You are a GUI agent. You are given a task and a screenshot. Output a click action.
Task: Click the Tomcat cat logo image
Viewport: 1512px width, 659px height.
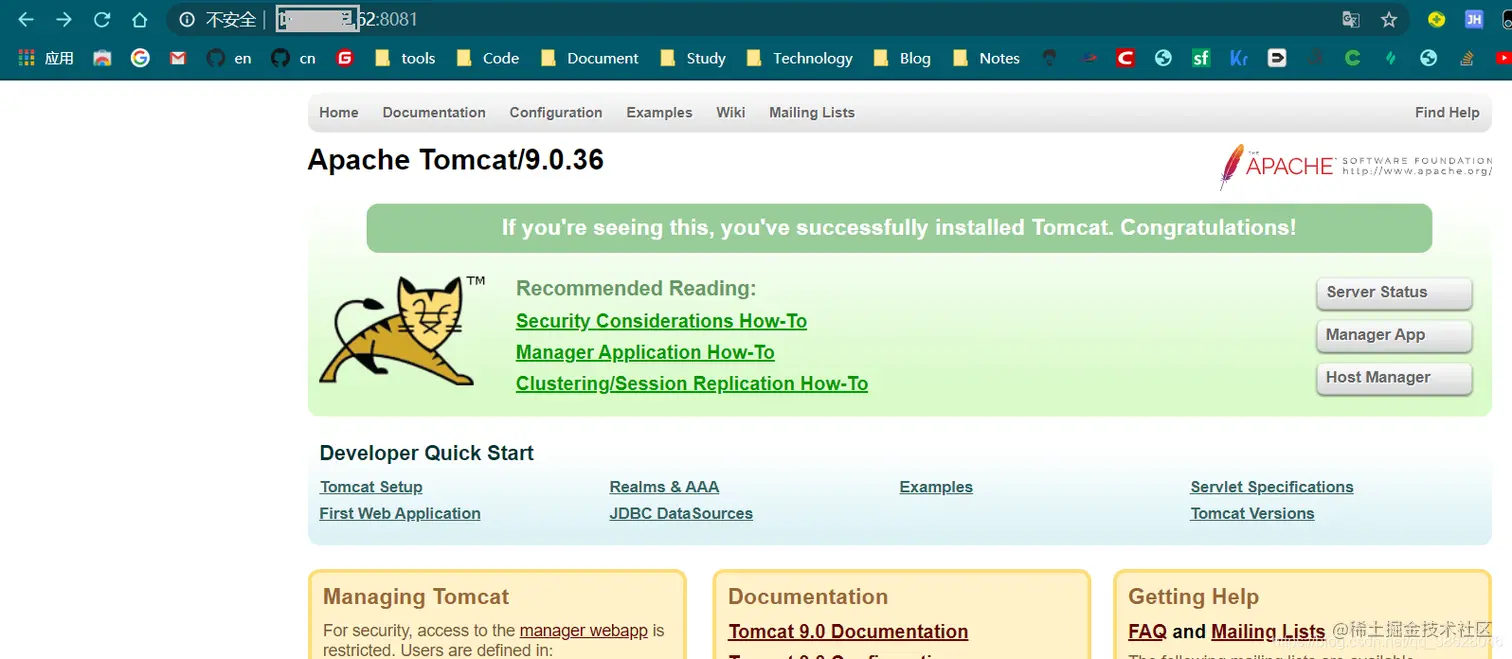[x=402, y=330]
